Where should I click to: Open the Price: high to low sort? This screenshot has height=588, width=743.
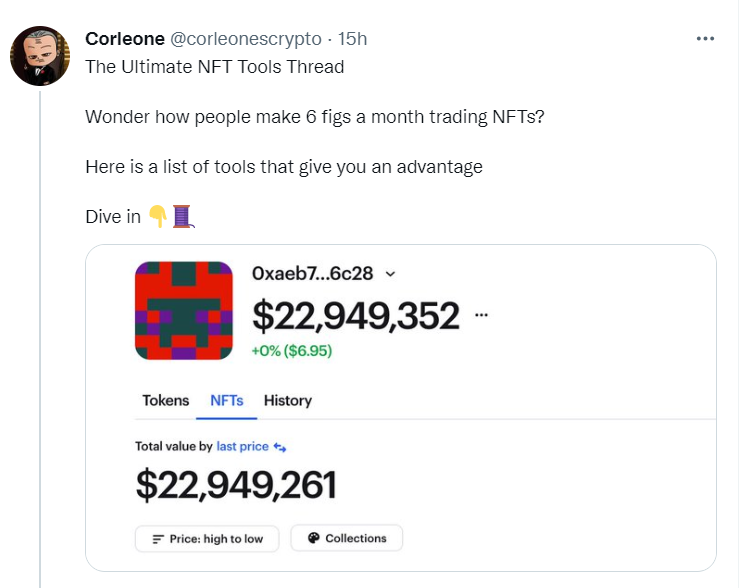(208, 538)
